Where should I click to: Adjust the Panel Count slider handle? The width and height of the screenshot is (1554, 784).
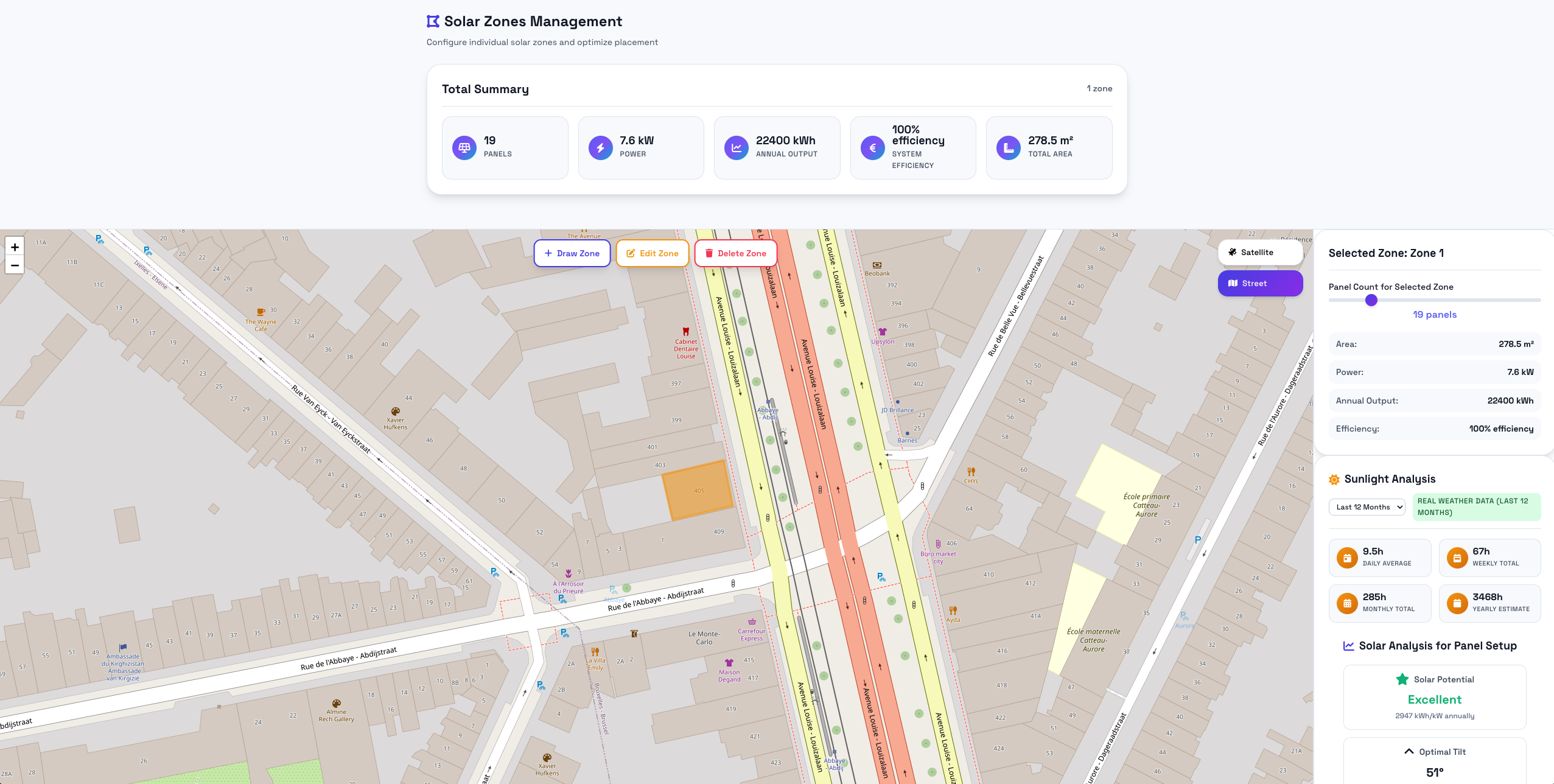pos(1371,300)
